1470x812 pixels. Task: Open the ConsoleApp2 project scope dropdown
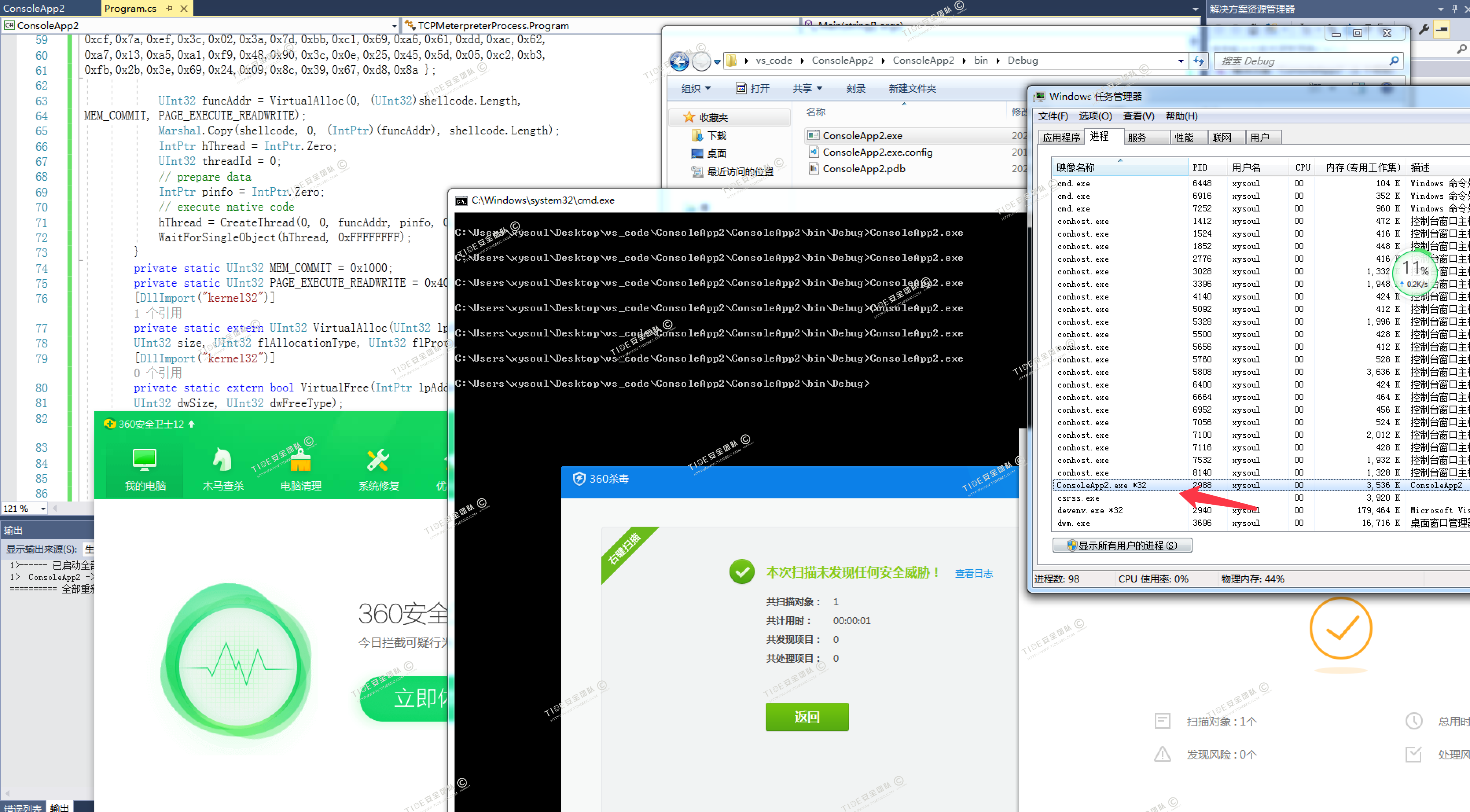[x=394, y=26]
